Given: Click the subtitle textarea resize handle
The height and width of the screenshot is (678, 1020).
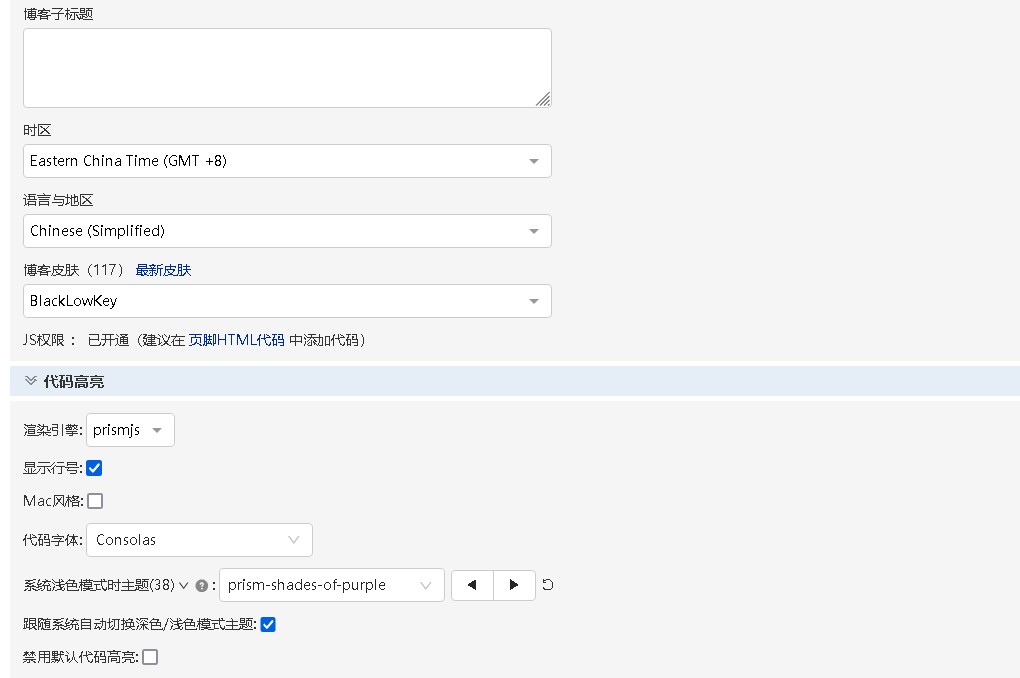Looking at the screenshot, I should (542, 98).
